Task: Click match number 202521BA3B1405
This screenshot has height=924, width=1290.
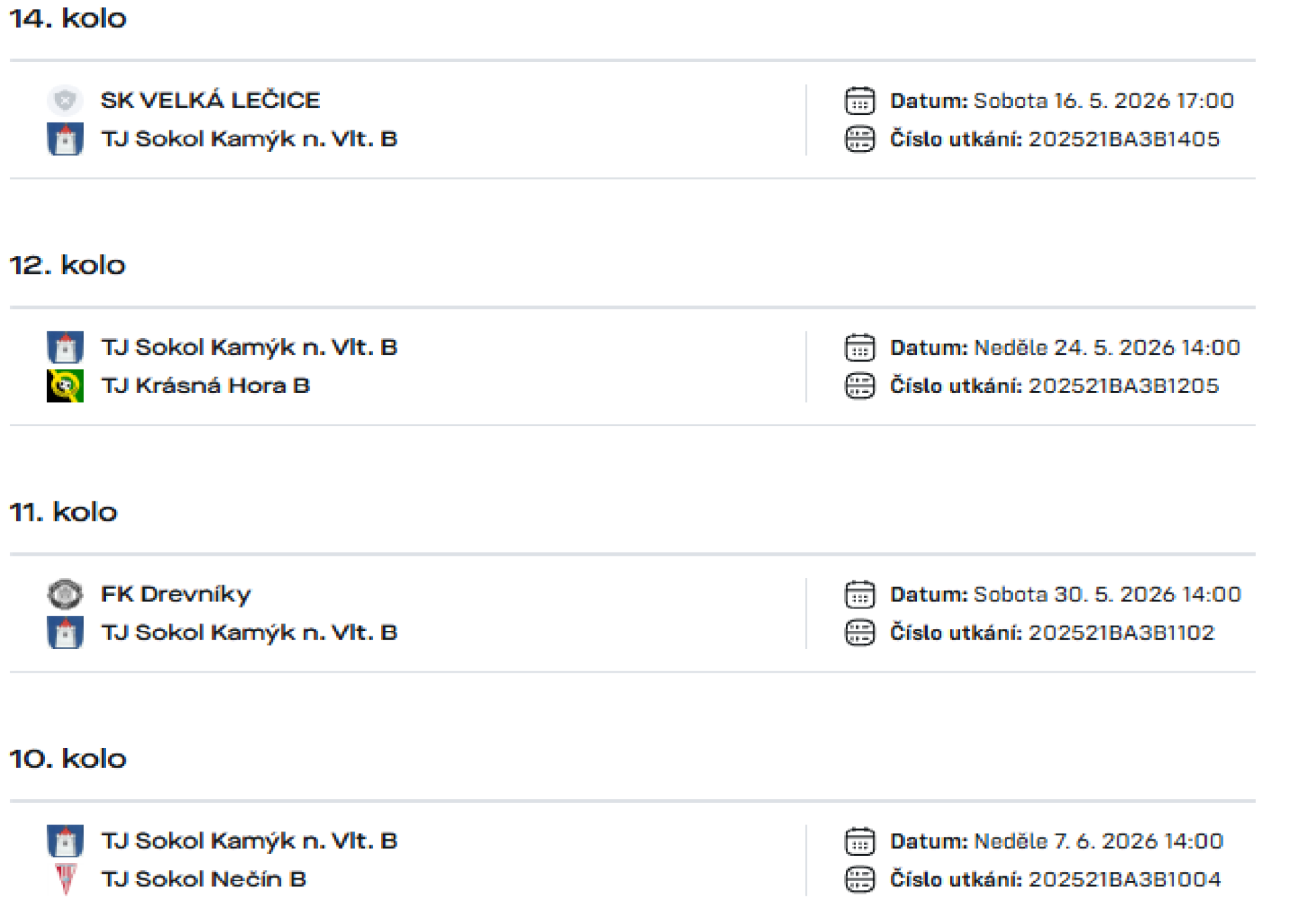Action: point(1124,139)
